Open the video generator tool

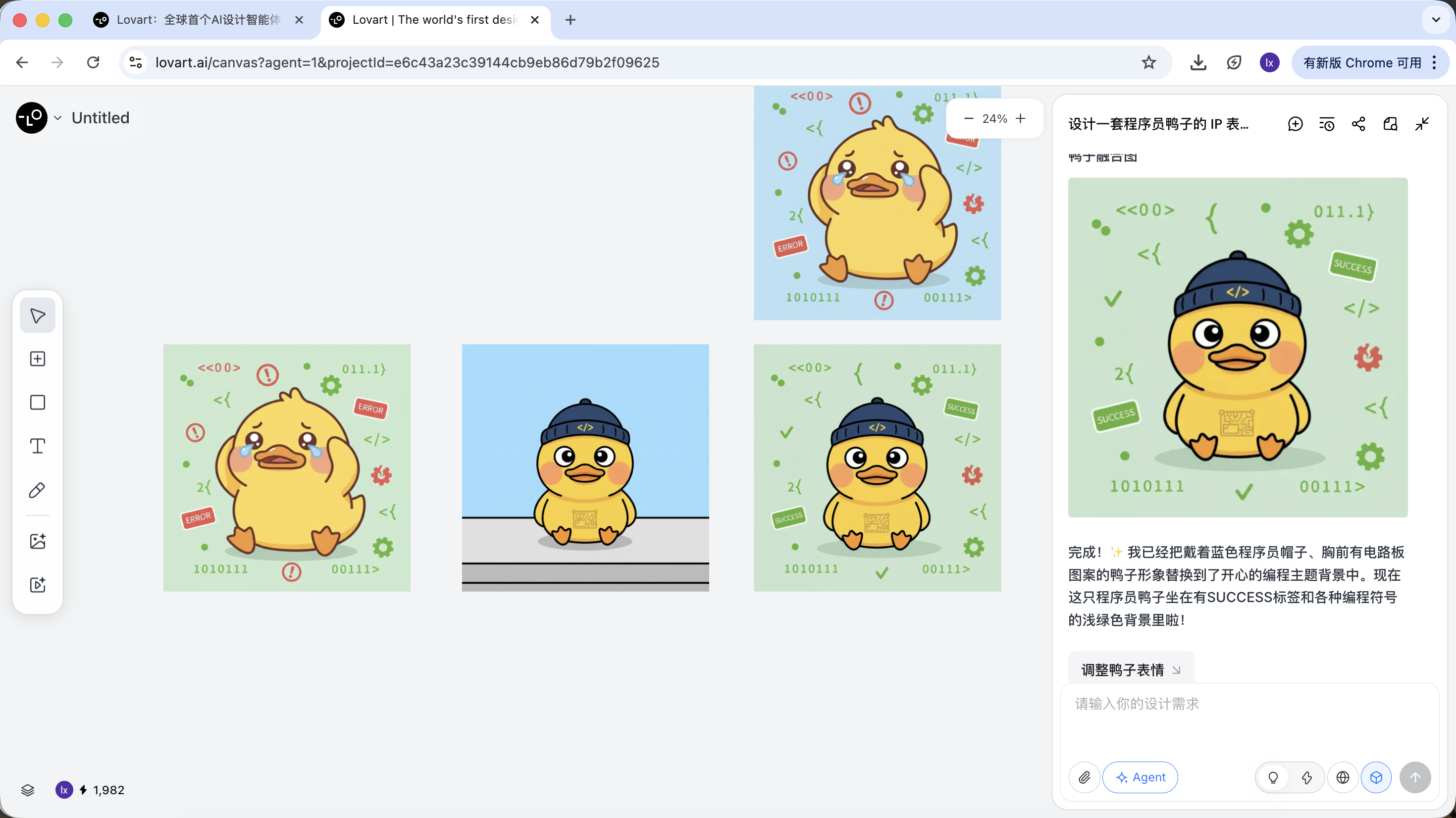[37, 584]
